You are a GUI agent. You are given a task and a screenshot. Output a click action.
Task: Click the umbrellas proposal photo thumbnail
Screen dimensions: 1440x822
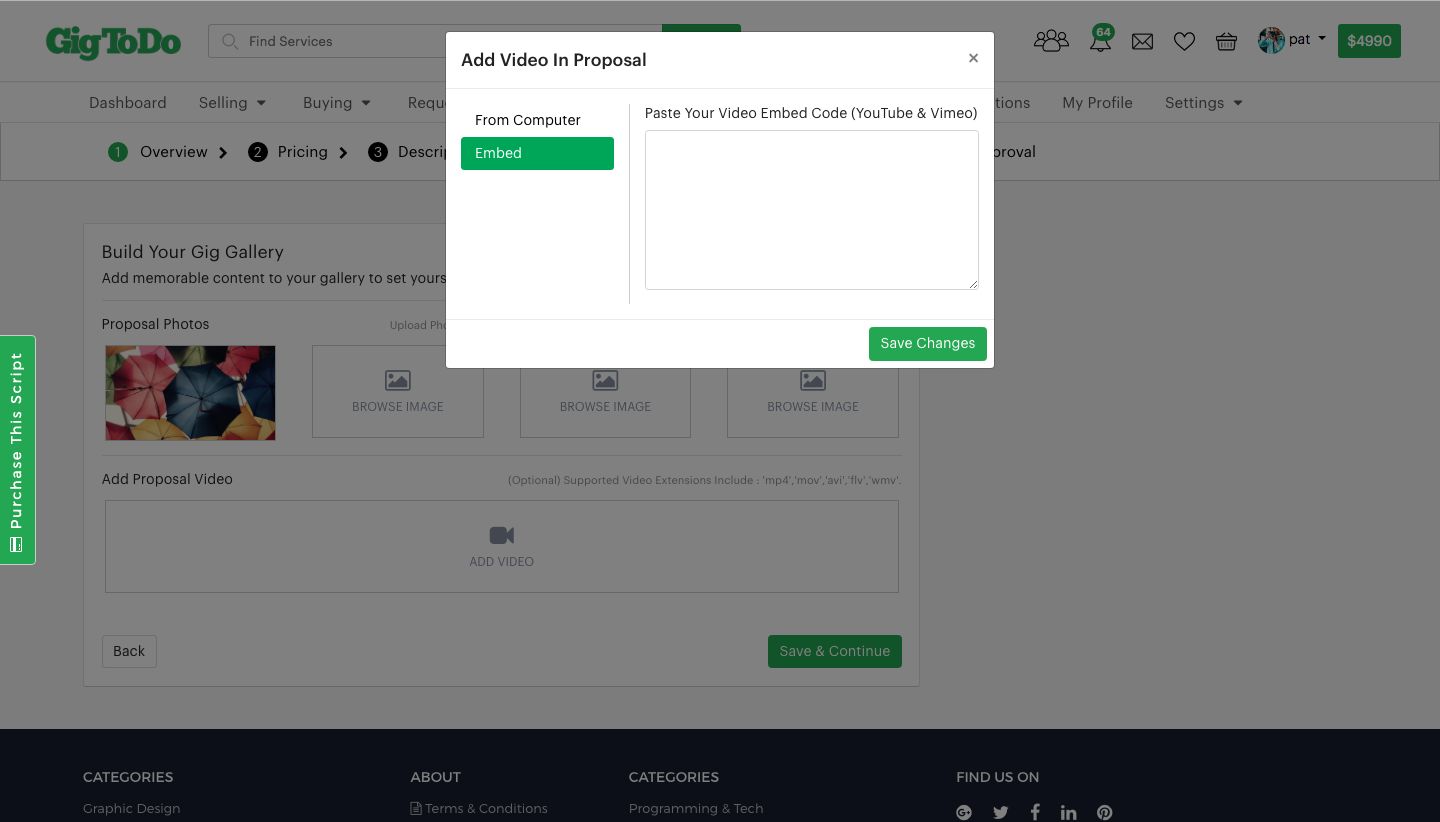(x=190, y=393)
